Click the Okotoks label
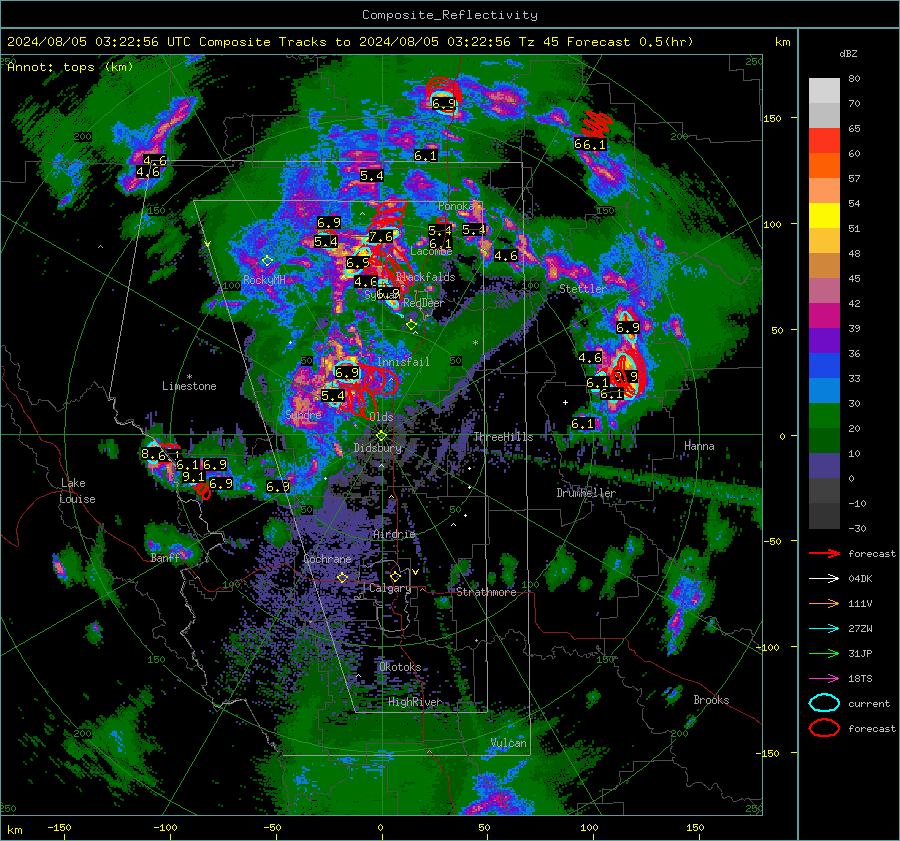Image resolution: width=900 pixels, height=841 pixels. coord(400,667)
